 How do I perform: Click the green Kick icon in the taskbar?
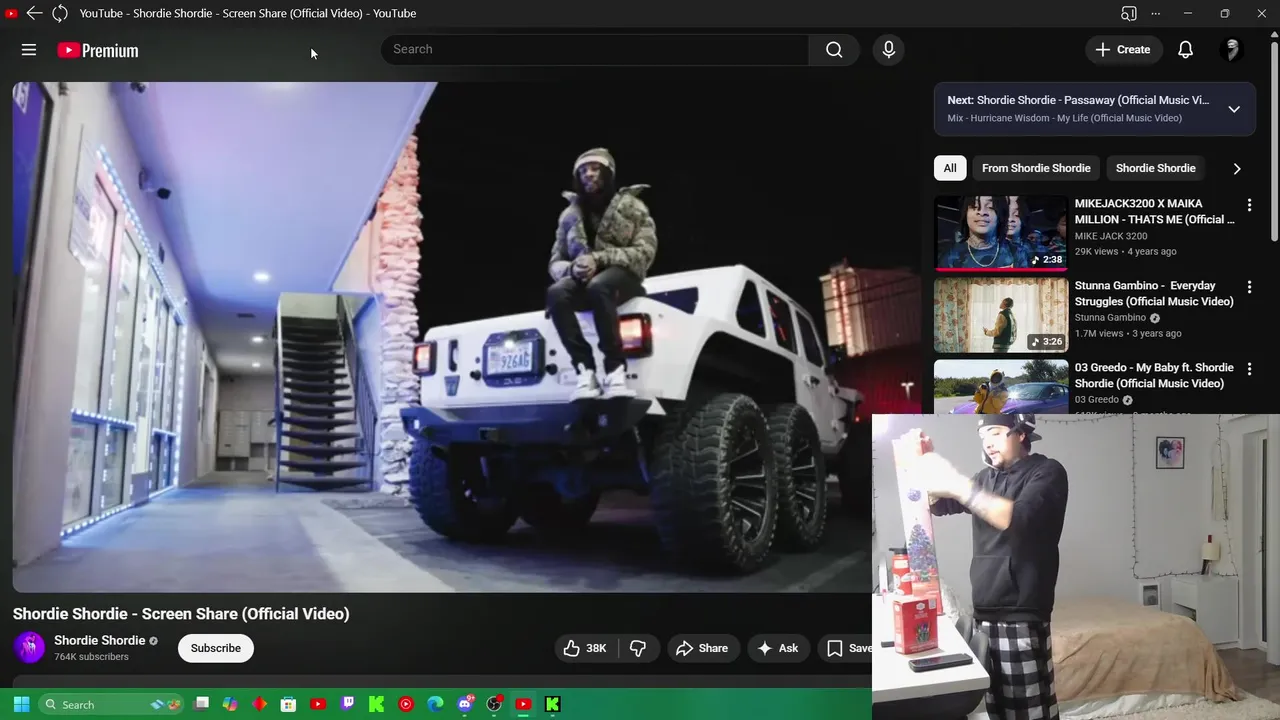tap(376, 704)
